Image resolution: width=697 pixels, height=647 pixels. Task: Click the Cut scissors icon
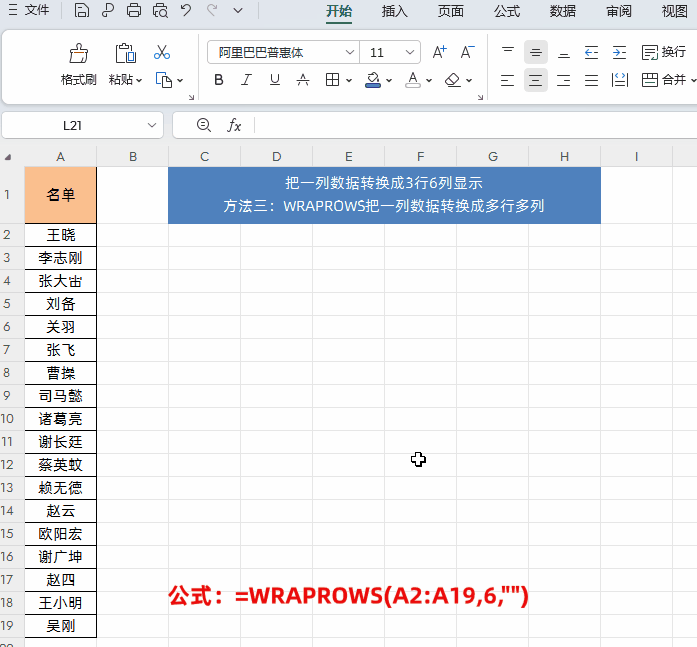pos(162,53)
